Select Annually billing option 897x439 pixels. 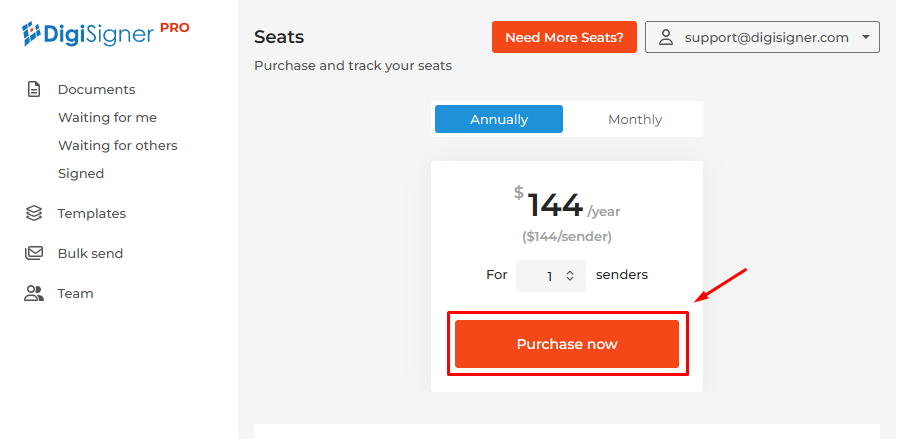[x=499, y=119]
